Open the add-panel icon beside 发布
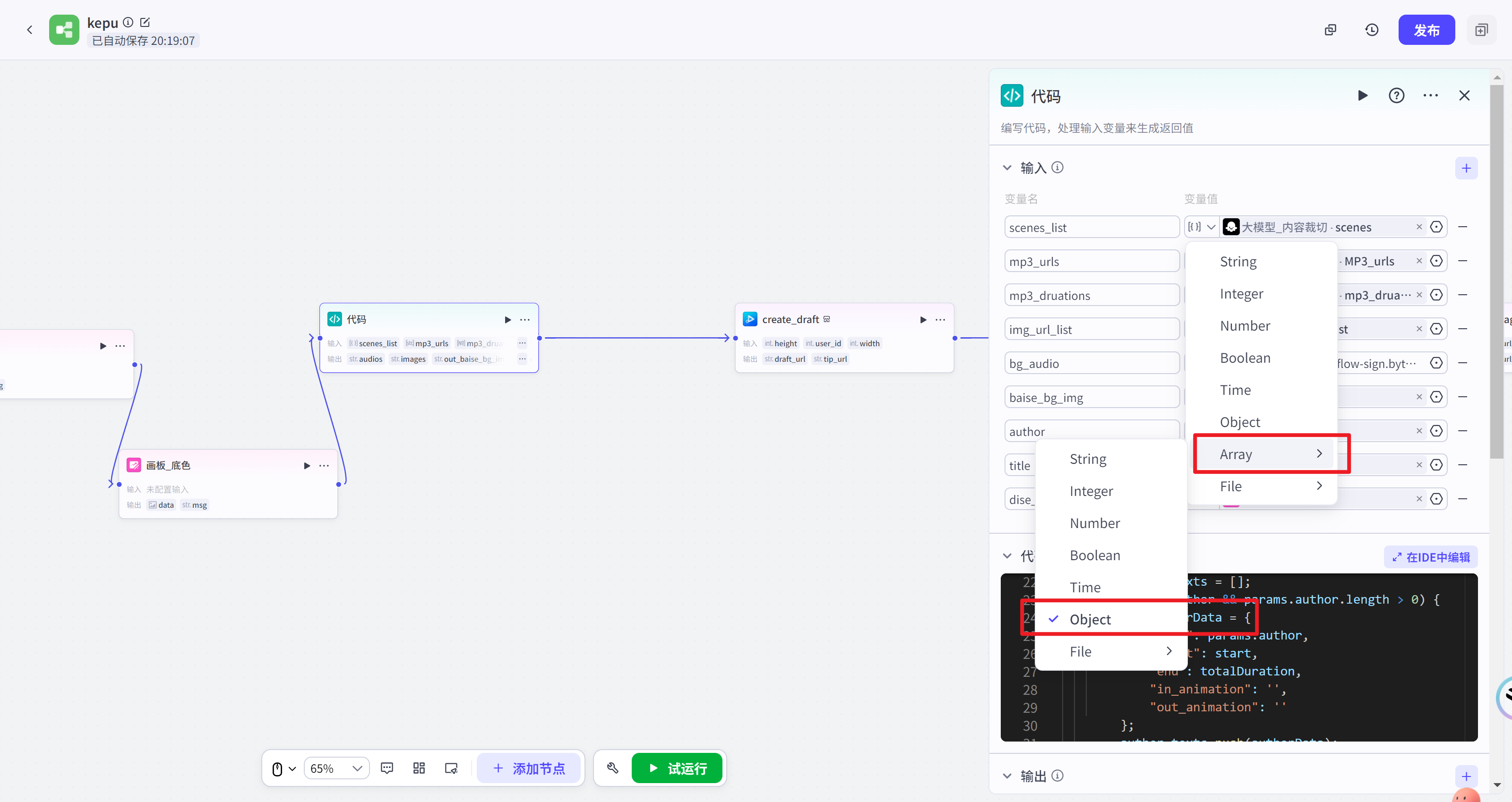Viewport: 1512px width, 802px height. [x=1481, y=30]
